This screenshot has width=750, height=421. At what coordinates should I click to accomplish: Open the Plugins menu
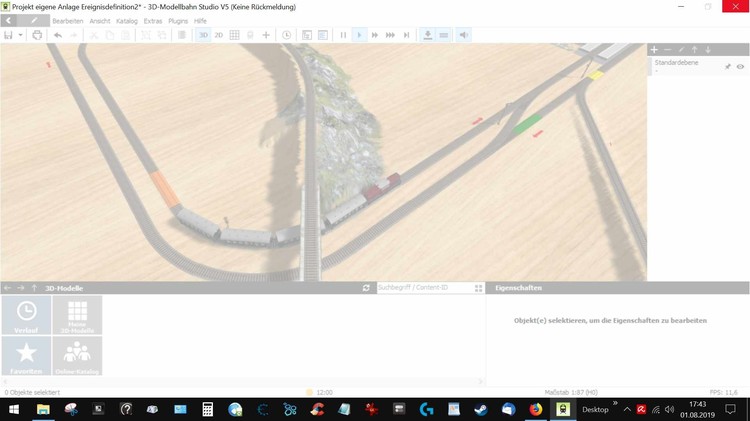[x=178, y=21]
